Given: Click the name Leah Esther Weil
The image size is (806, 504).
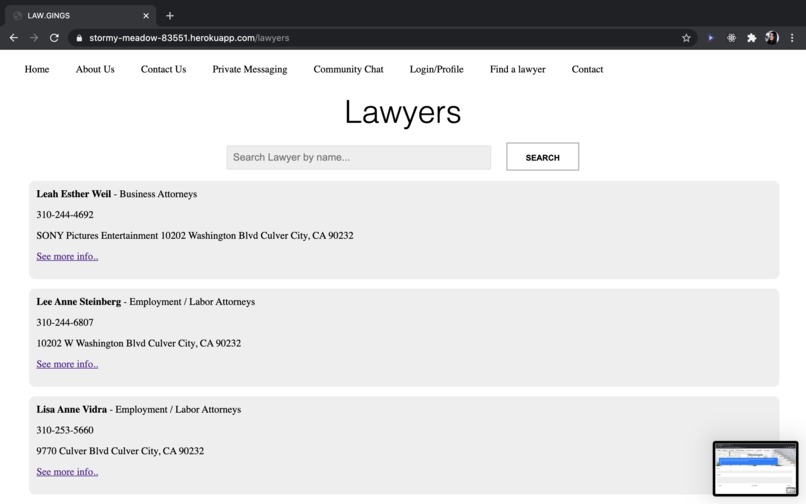Looking at the screenshot, I should (74, 194).
